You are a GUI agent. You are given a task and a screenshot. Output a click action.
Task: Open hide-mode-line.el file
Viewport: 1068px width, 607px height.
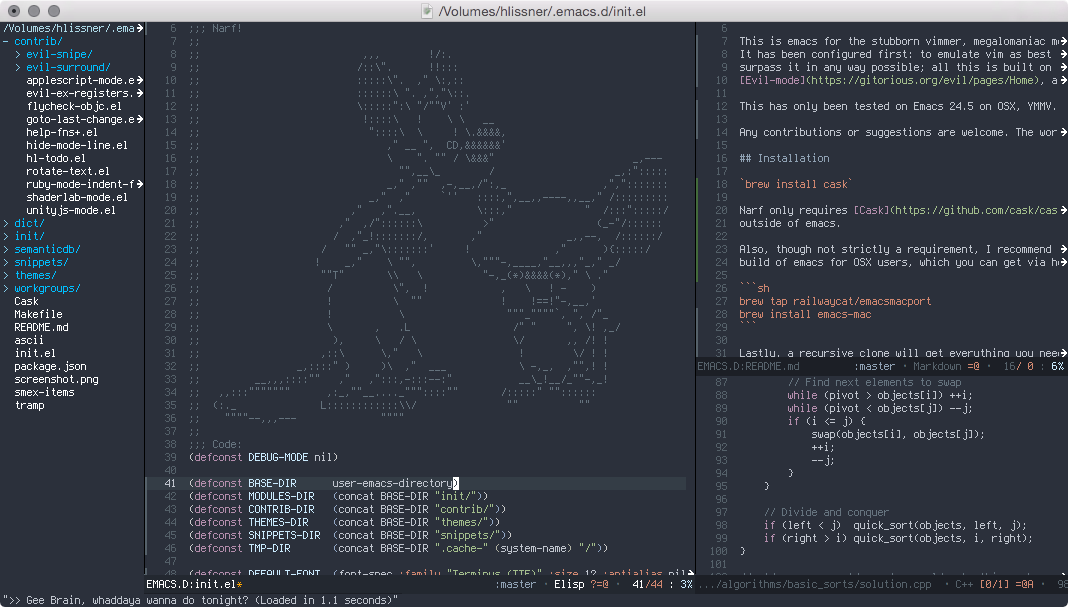pos(76,145)
